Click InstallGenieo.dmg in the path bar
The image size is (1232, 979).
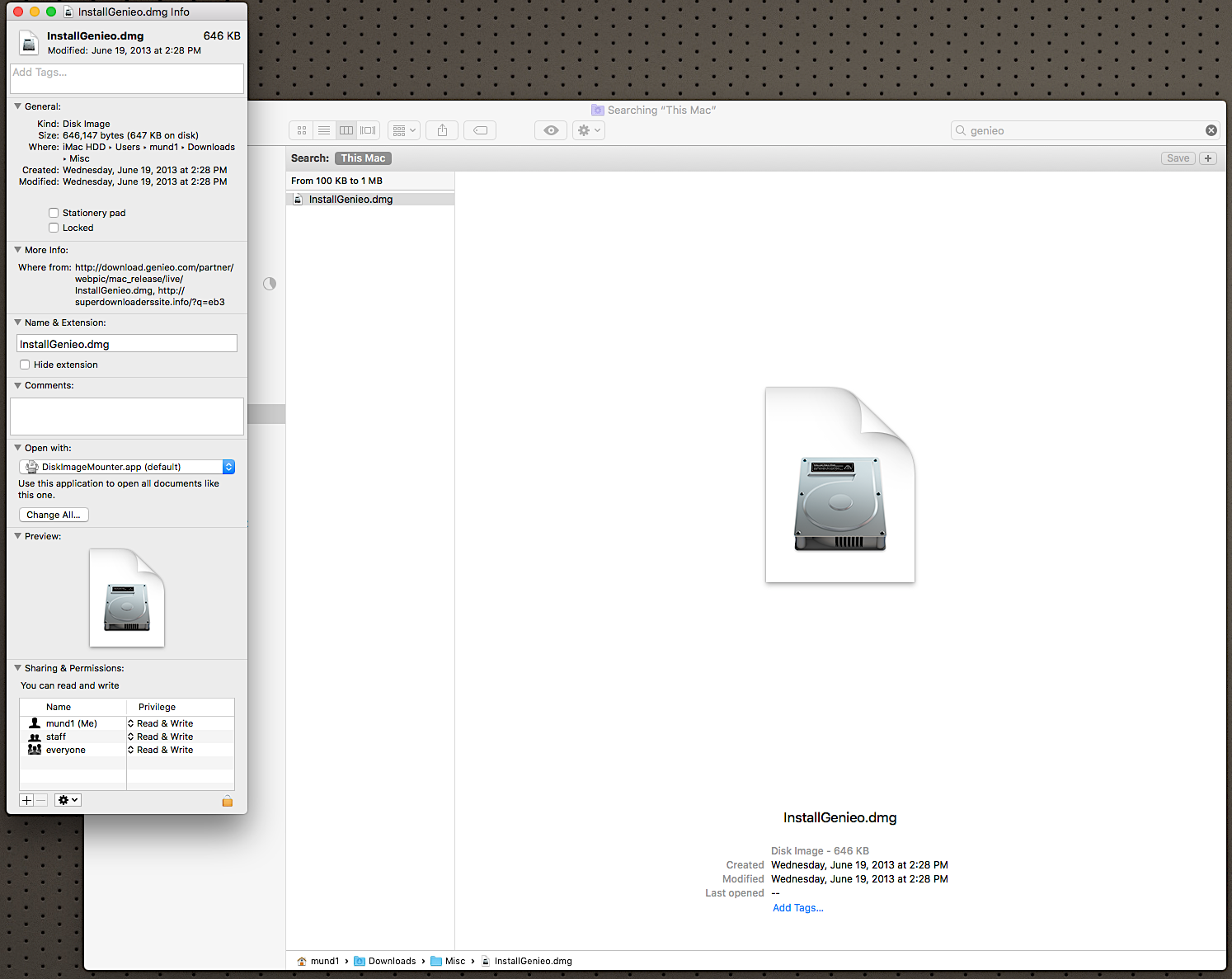(526, 961)
